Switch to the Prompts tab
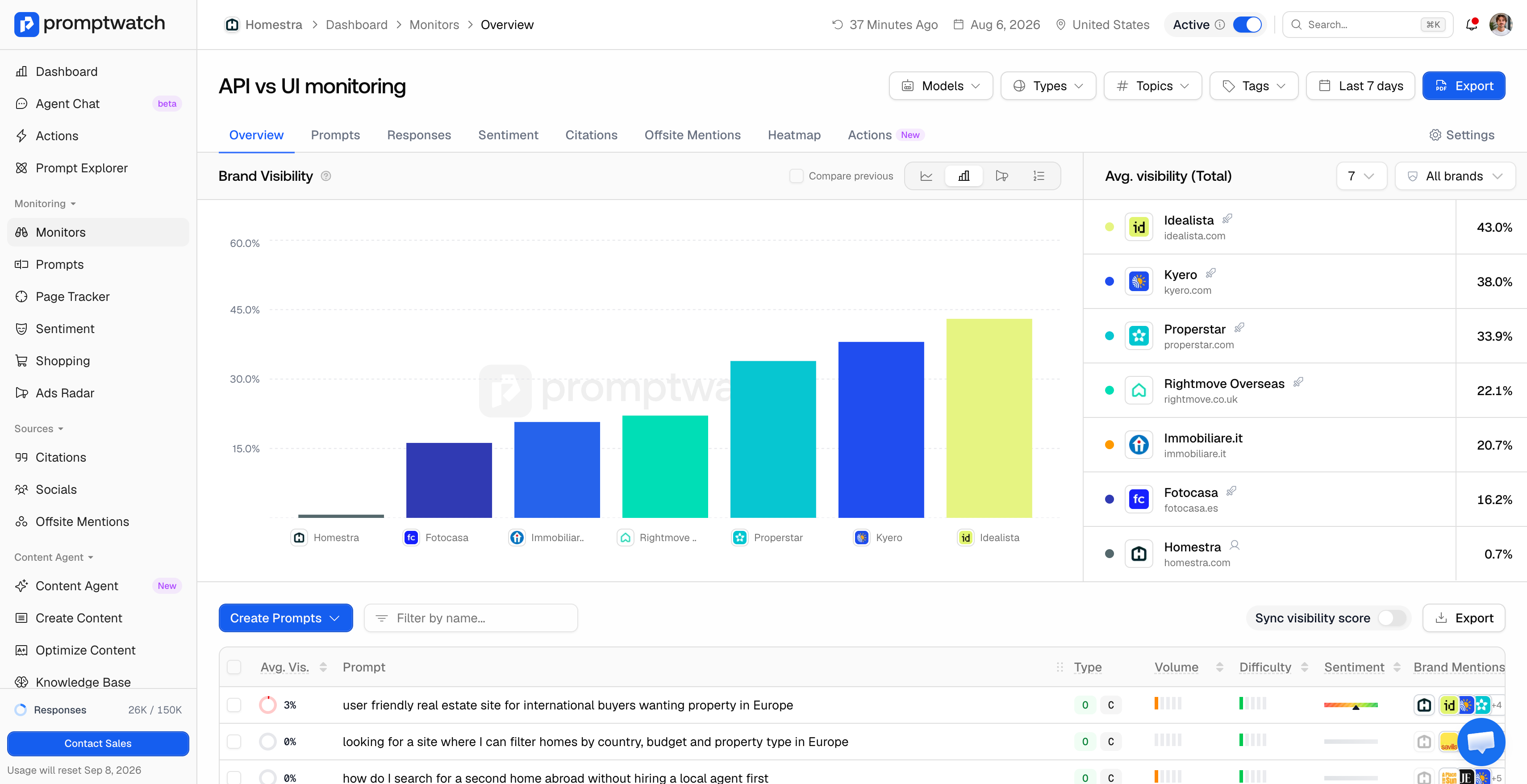The image size is (1527, 784). tap(335, 135)
